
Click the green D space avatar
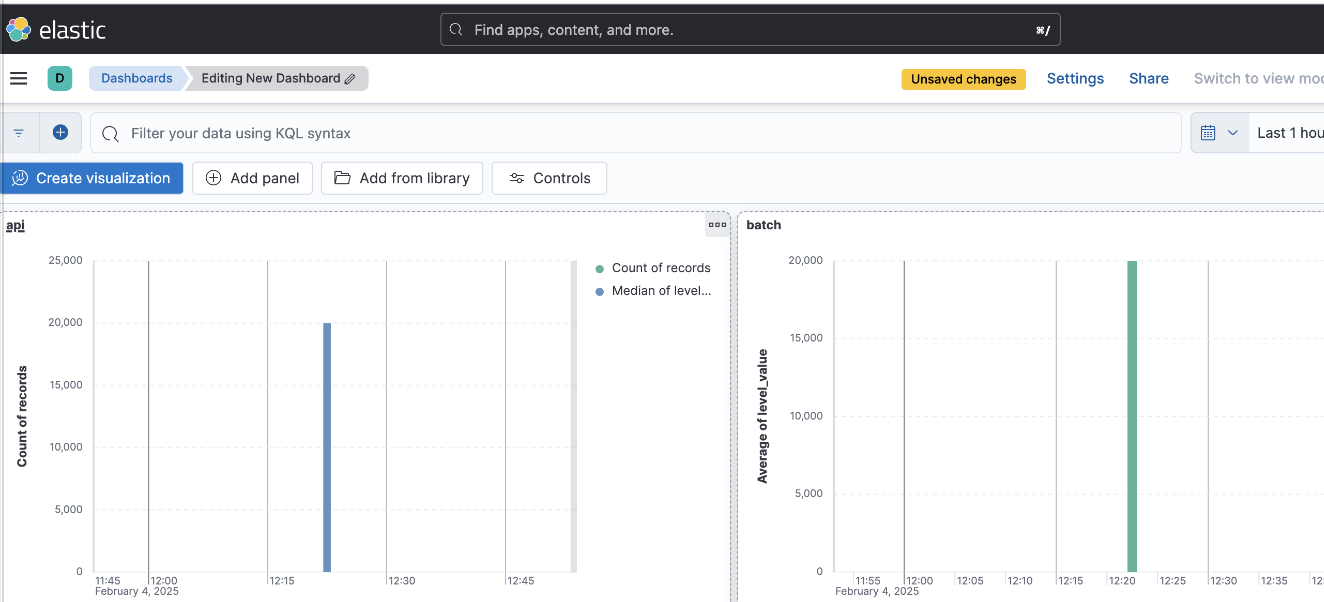pyautogui.click(x=60, y=78)
